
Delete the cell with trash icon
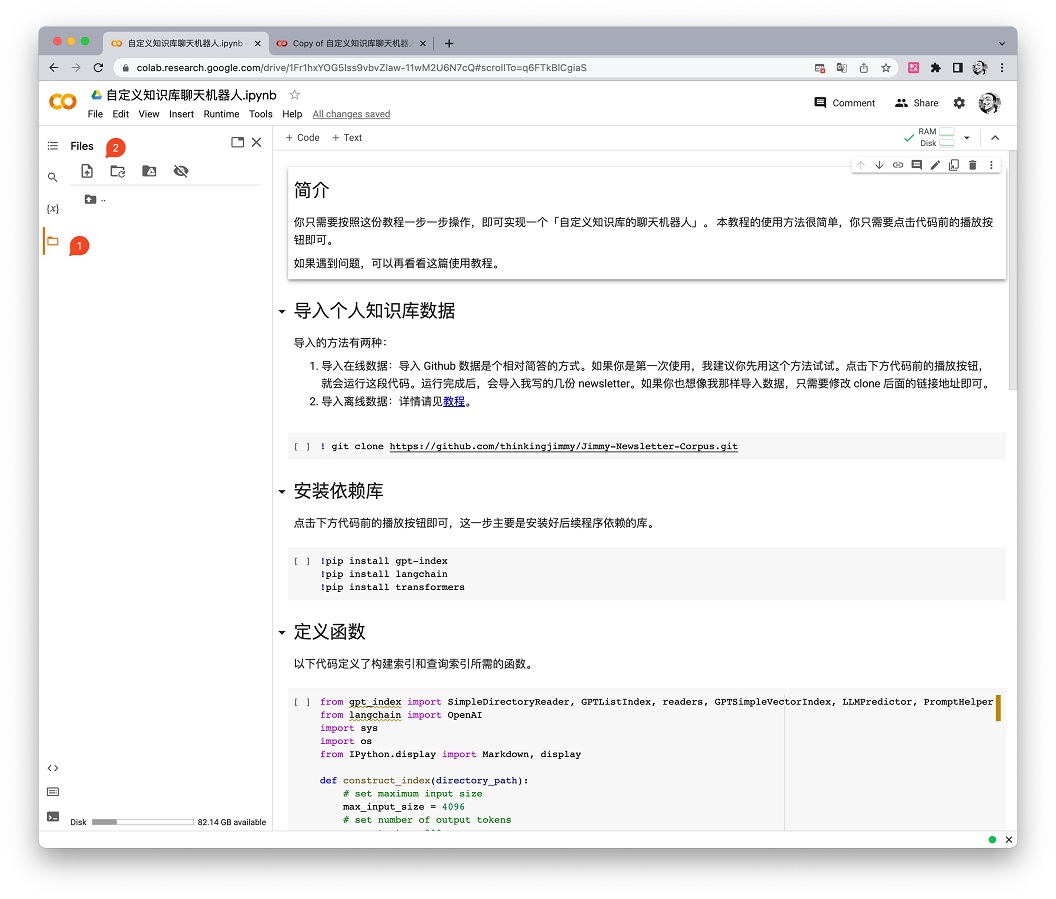point(972,165)
